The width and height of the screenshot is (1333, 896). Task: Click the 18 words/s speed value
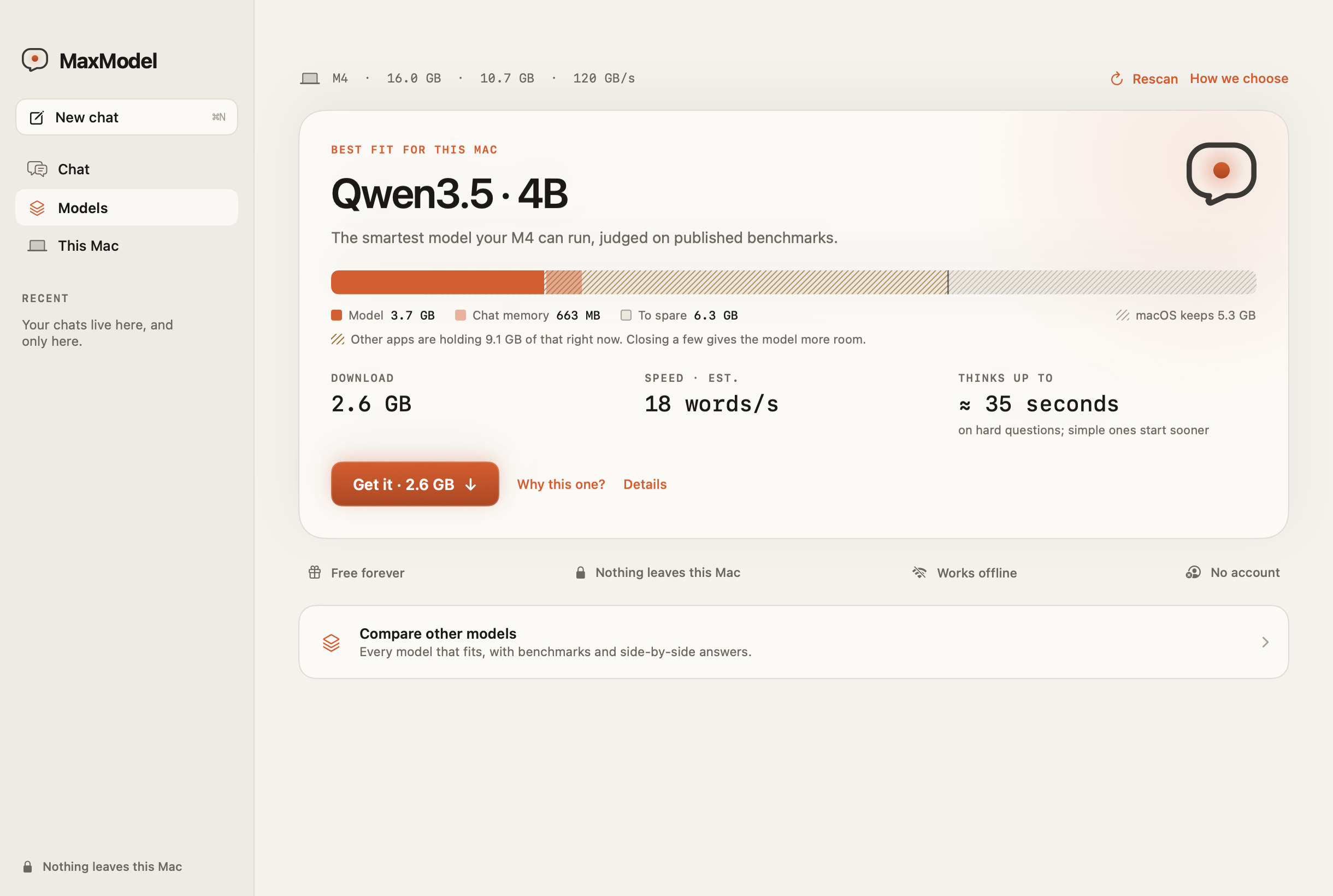click(711, 405)
